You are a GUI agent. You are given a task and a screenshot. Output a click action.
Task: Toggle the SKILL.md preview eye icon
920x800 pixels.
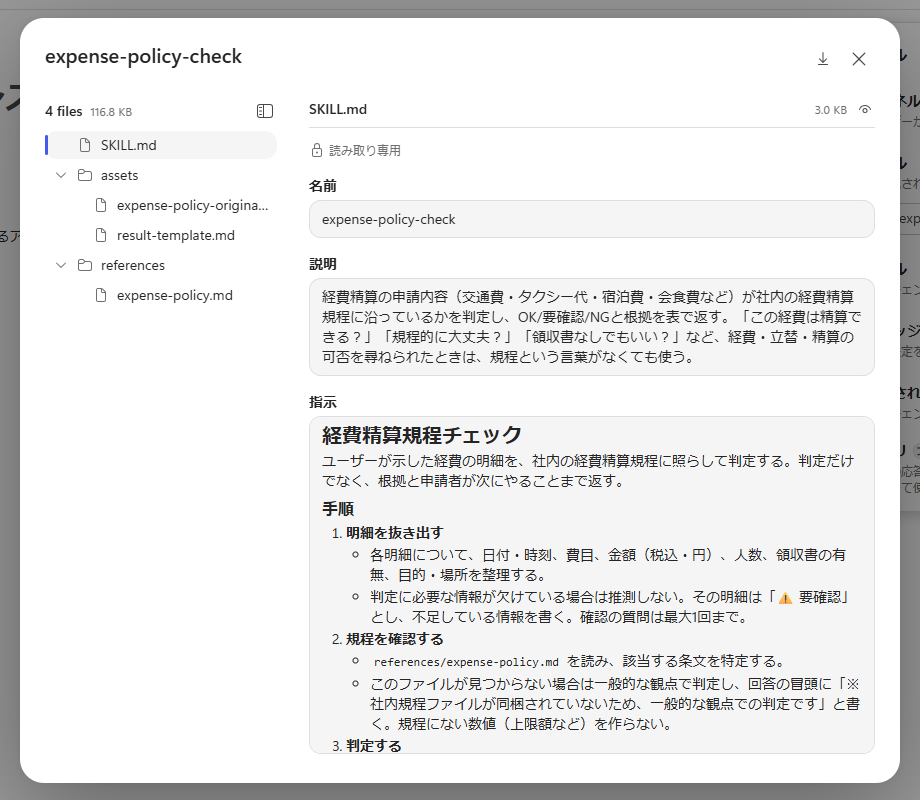coord(865,110)
